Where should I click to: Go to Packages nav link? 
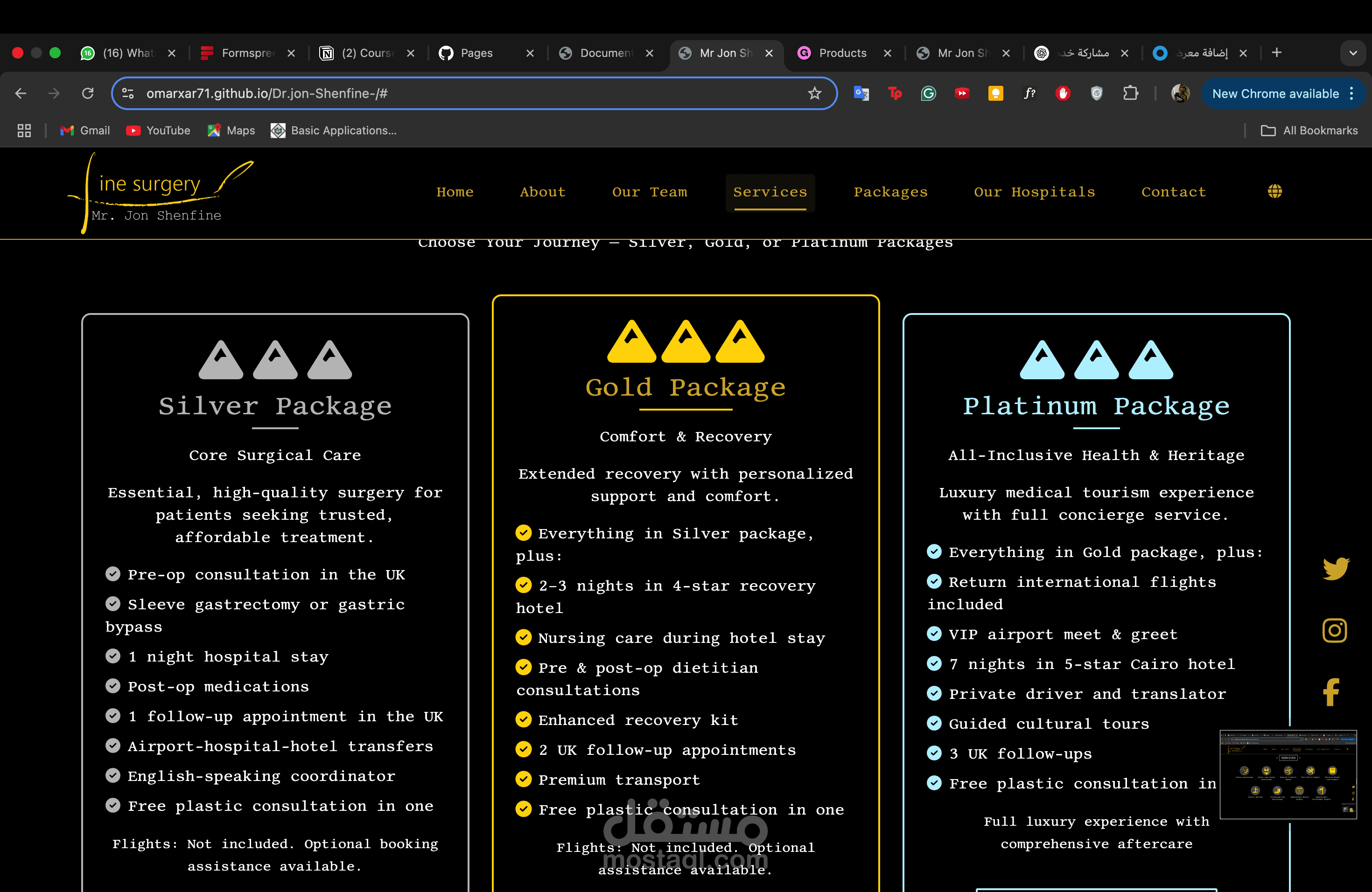pyautogui.click(x=890, y=192)
